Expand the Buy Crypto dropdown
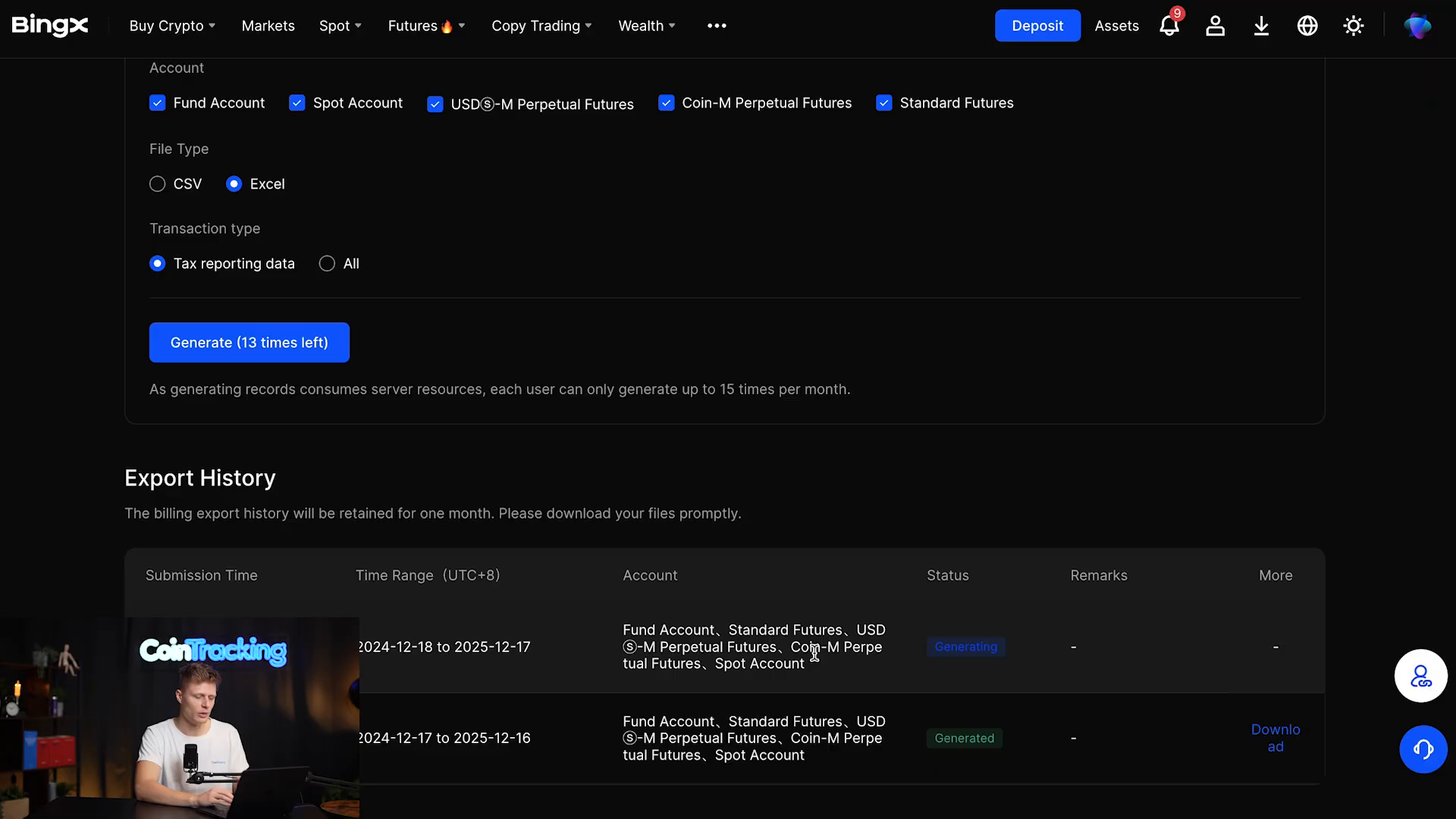This screenshot has height=819, width=1456. coord(172,26)
